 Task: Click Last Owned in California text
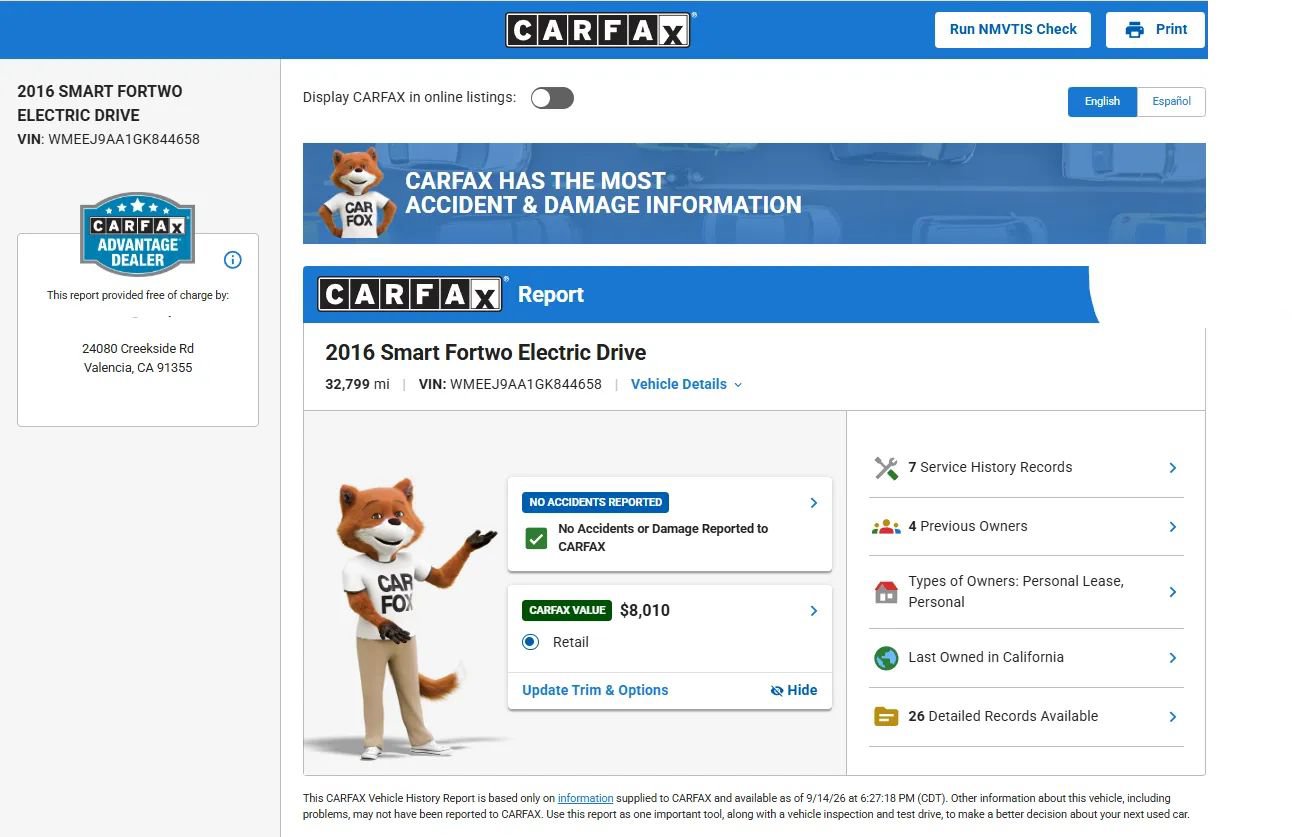(986, 657)
